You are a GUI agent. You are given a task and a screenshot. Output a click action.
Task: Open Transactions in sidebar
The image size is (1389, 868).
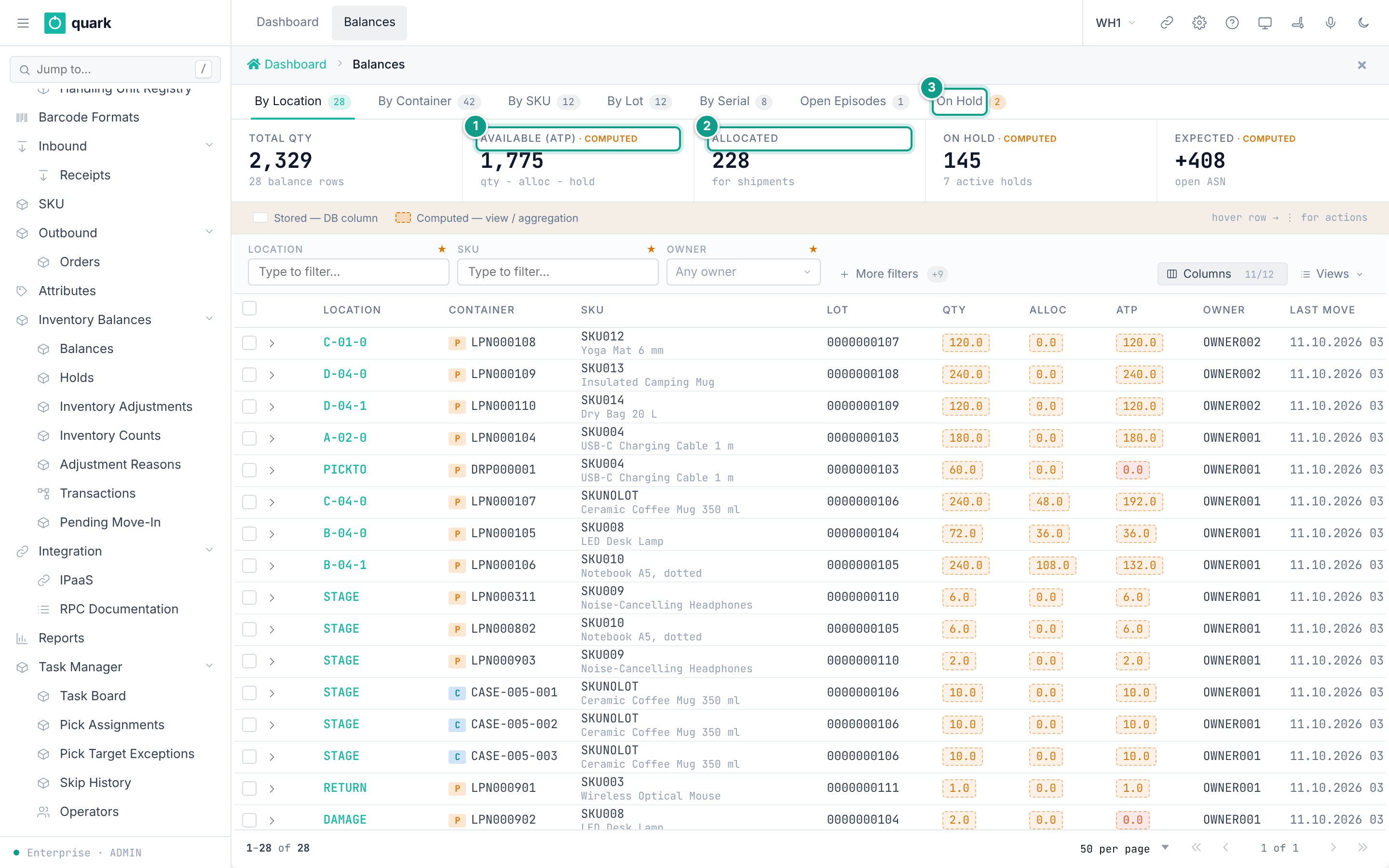97,493
